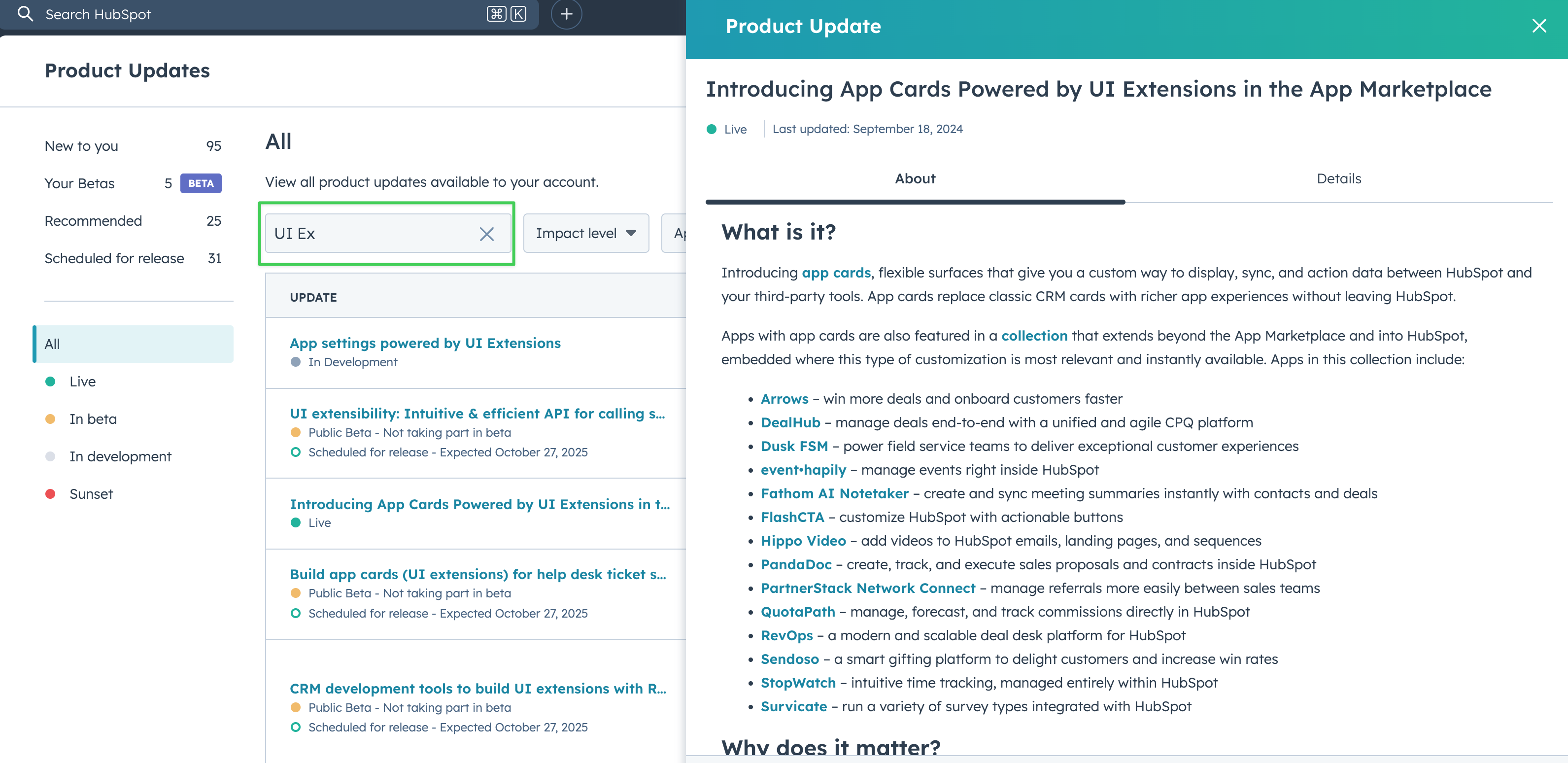Open Recommended category

[x=133, y=221]
